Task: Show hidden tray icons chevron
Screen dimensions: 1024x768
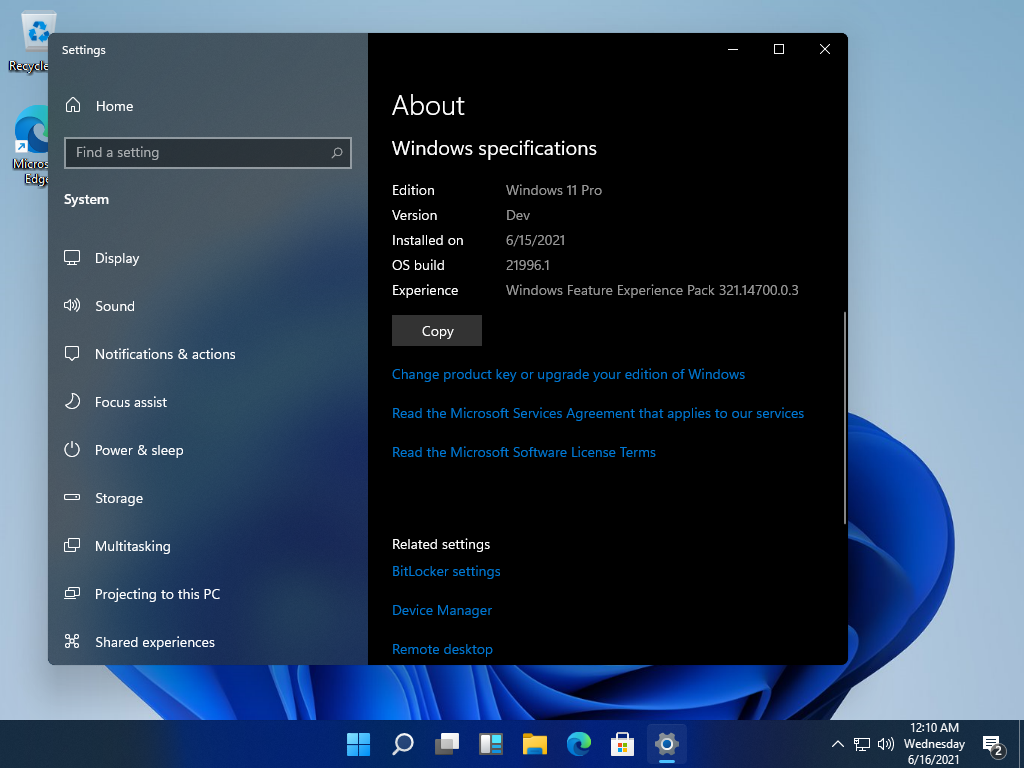Action: 838,744
